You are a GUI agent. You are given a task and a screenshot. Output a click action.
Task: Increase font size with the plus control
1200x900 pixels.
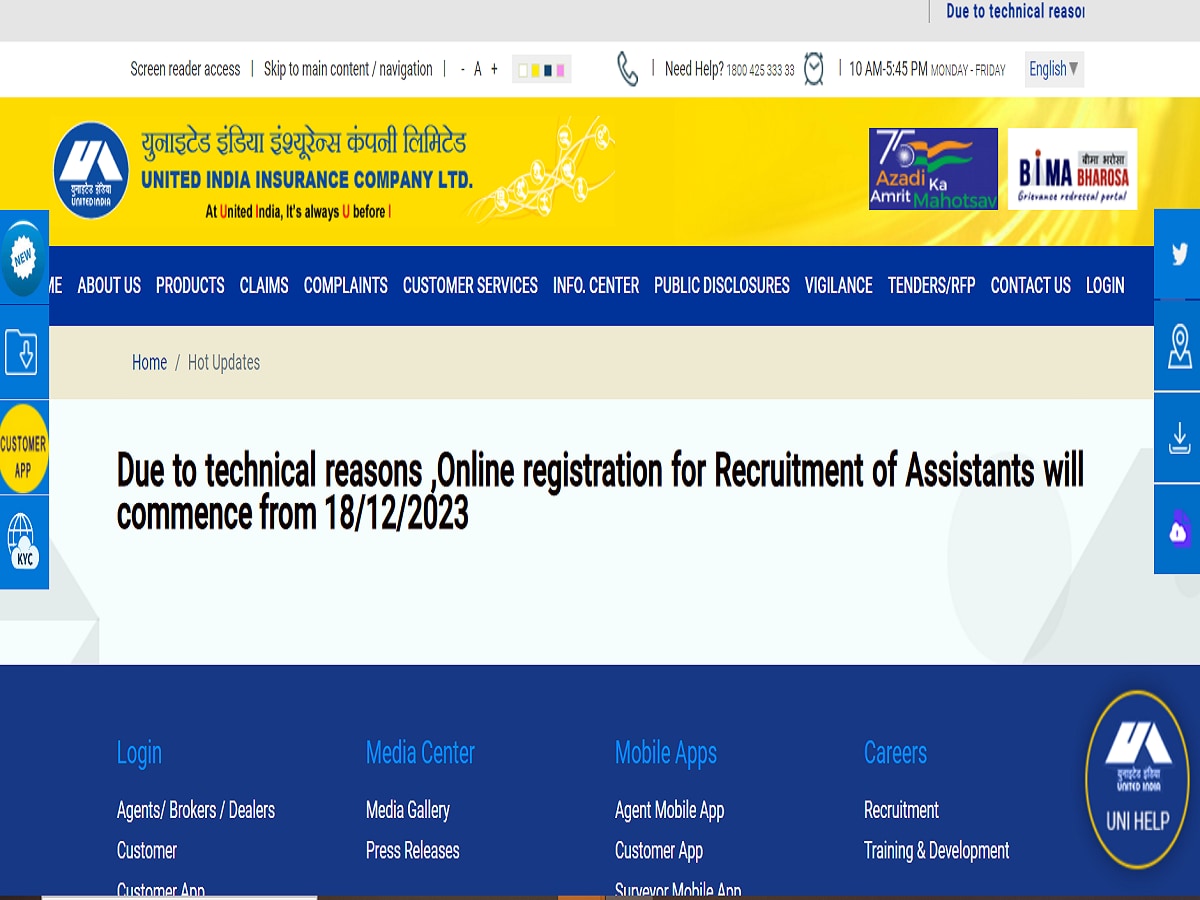pyautogui.click(x=494, y=69)
